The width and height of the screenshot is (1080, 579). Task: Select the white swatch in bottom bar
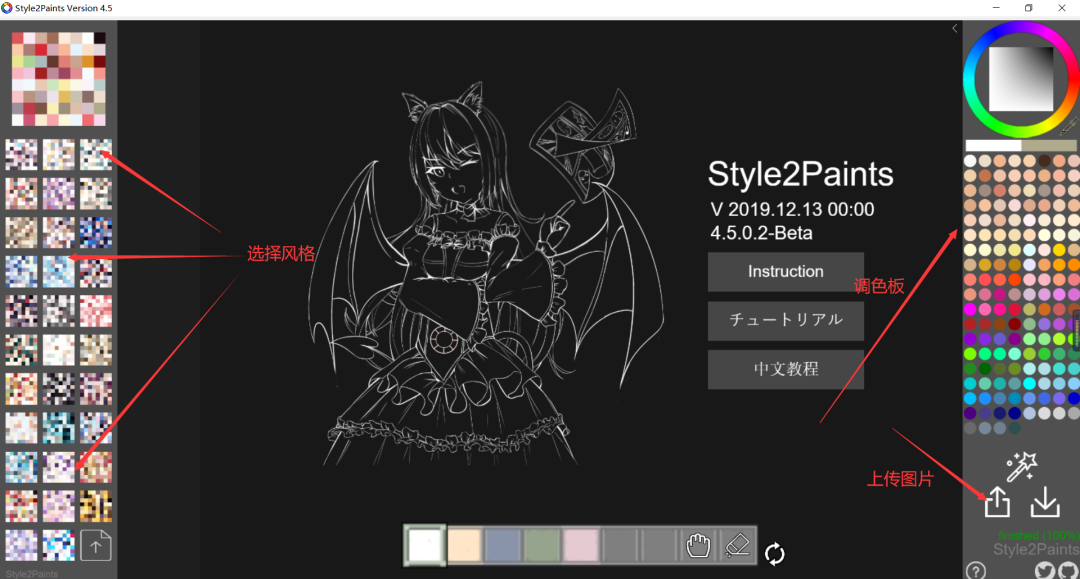(424, 546)
